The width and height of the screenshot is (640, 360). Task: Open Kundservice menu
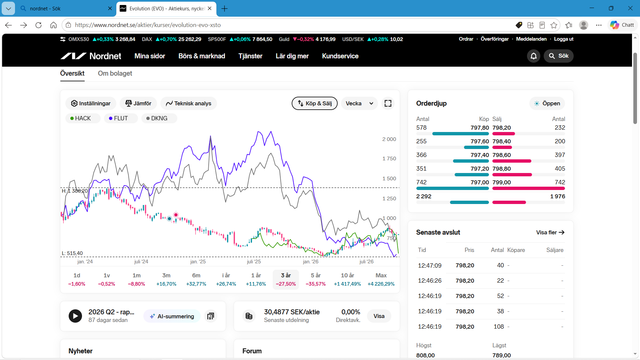pyautogui.click(x=340, y=56)
